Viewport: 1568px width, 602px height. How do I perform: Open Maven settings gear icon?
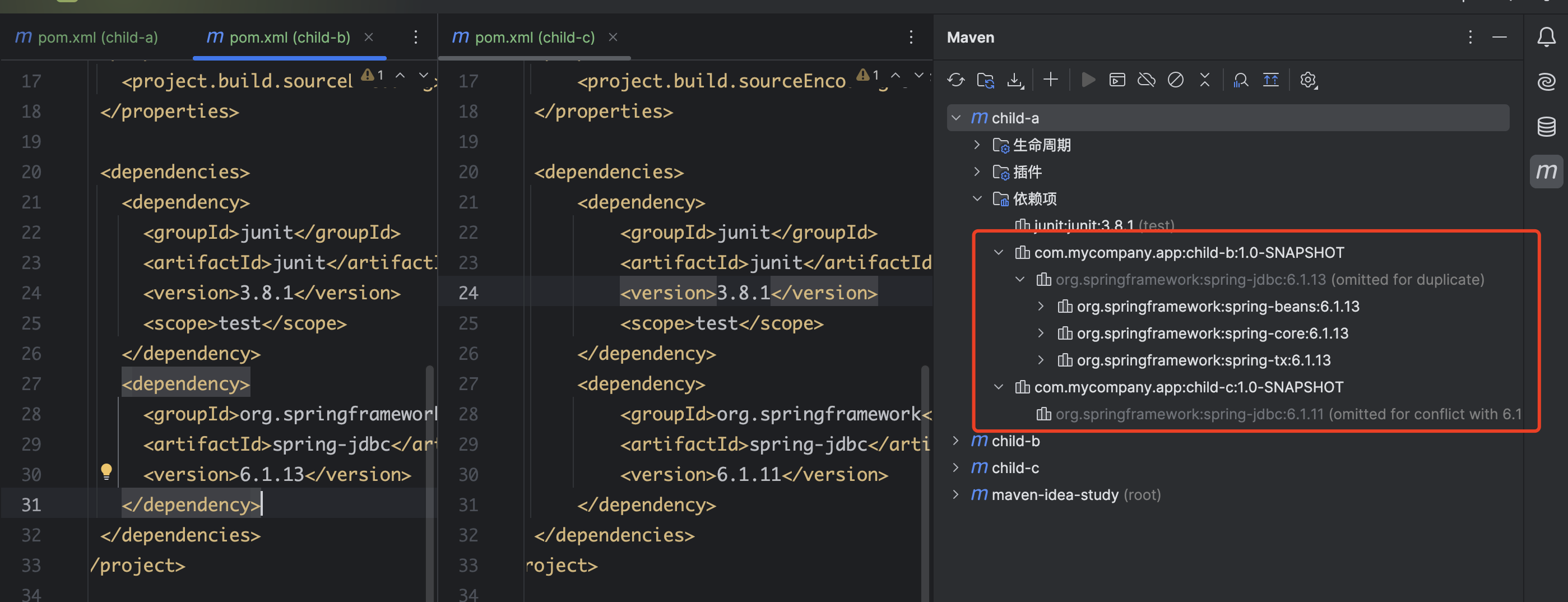1307,80
